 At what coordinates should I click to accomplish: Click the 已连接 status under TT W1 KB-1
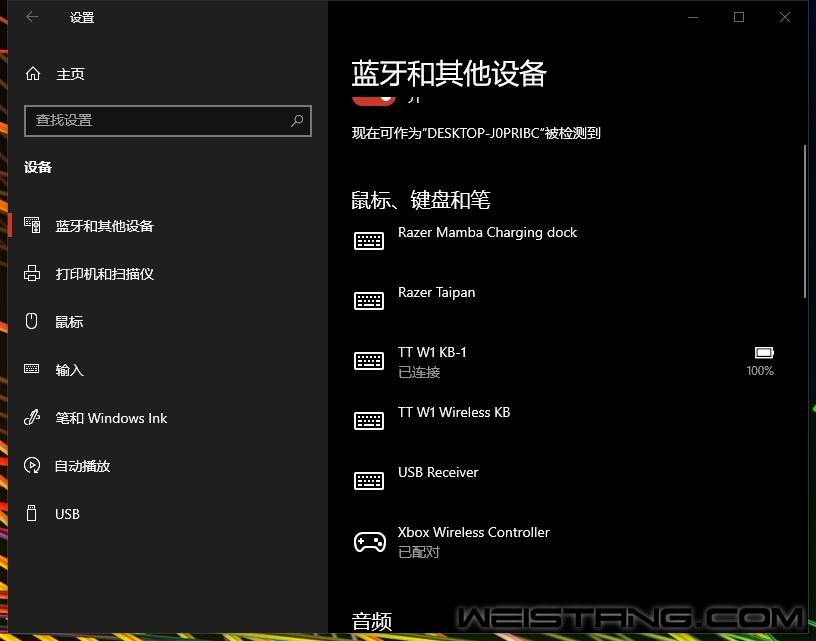pos(419,372)
